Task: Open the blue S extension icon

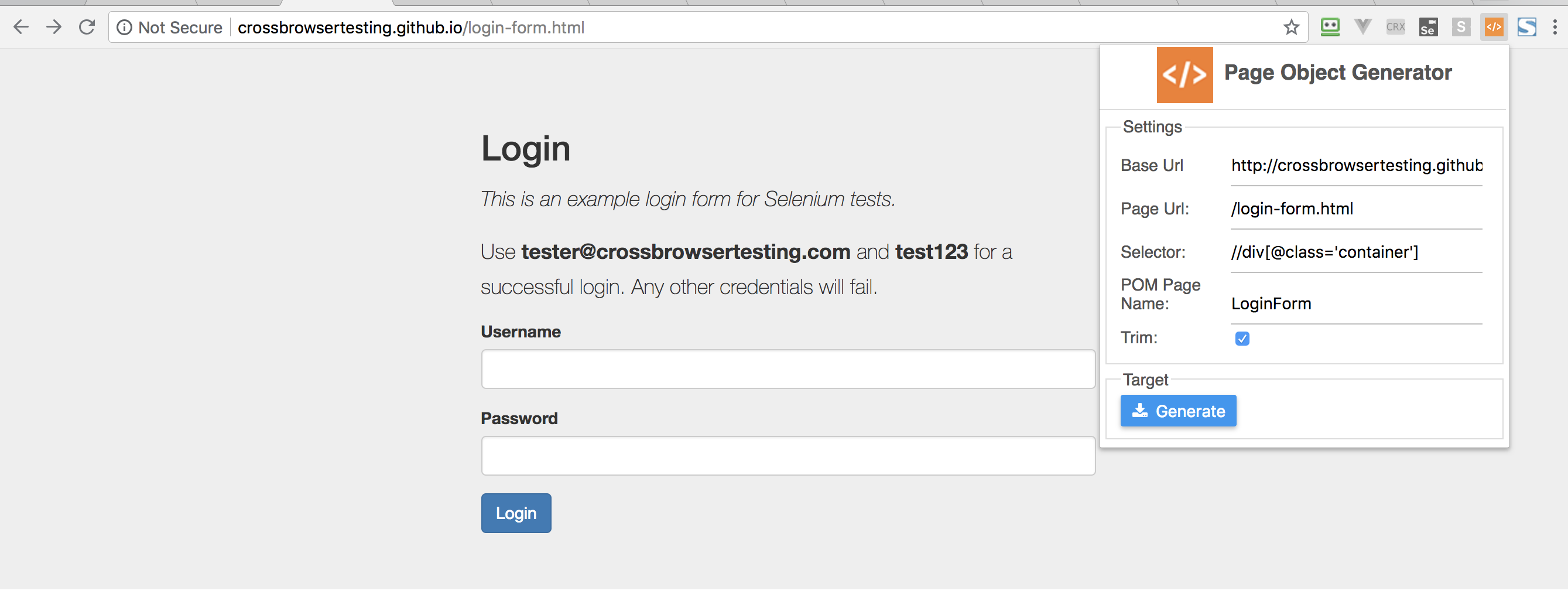Action: pos(1526,27)
